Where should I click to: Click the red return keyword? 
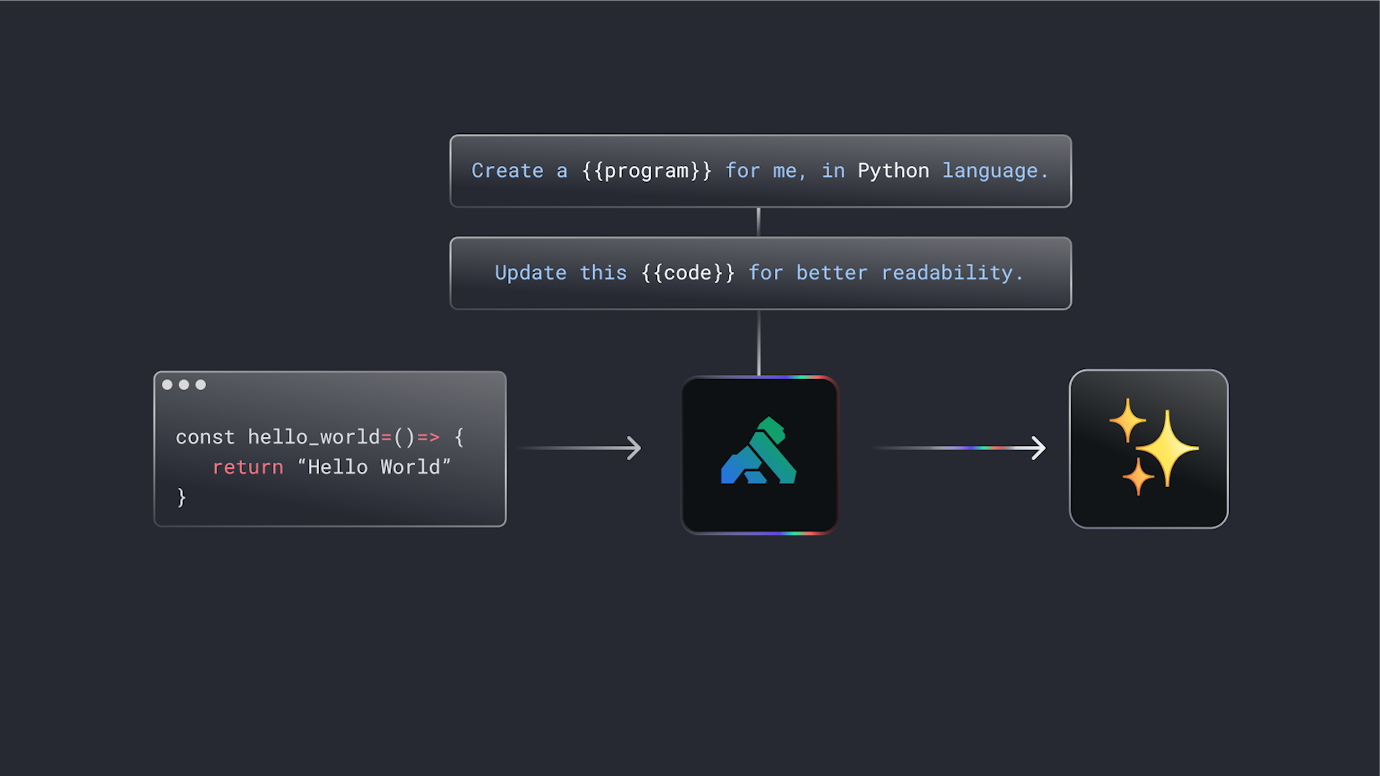coord(247,467)
